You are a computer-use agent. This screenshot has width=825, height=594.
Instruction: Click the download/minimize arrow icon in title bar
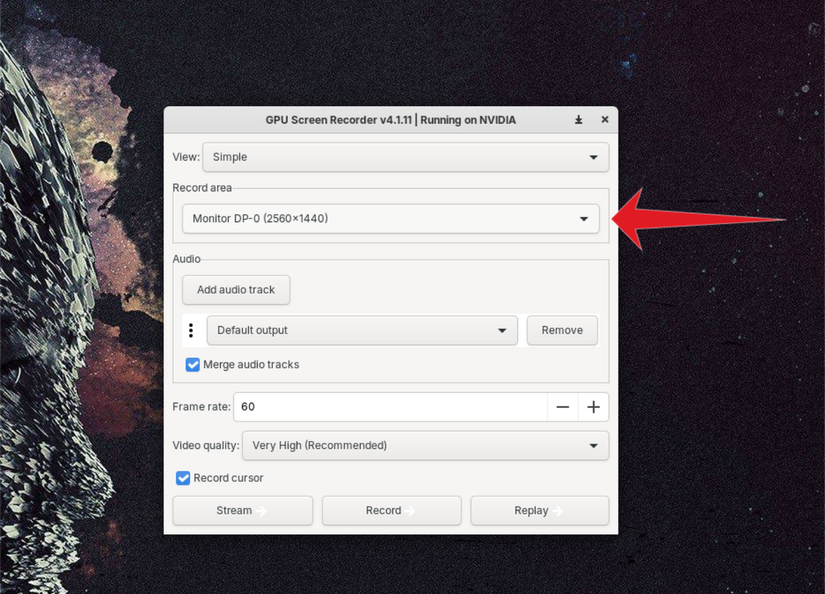pyautogui.click(x=578, y=120)
